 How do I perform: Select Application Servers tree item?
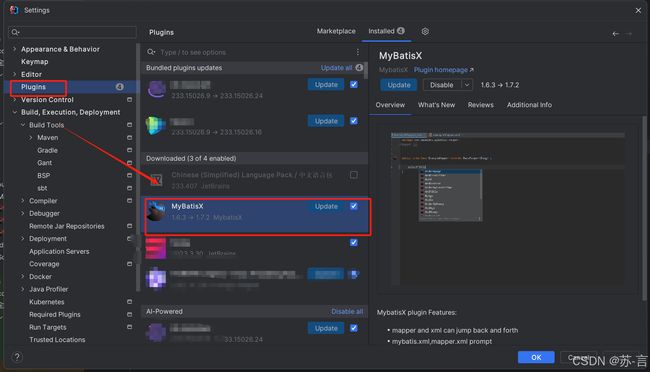pyautogui.click(x=59, y=251)
